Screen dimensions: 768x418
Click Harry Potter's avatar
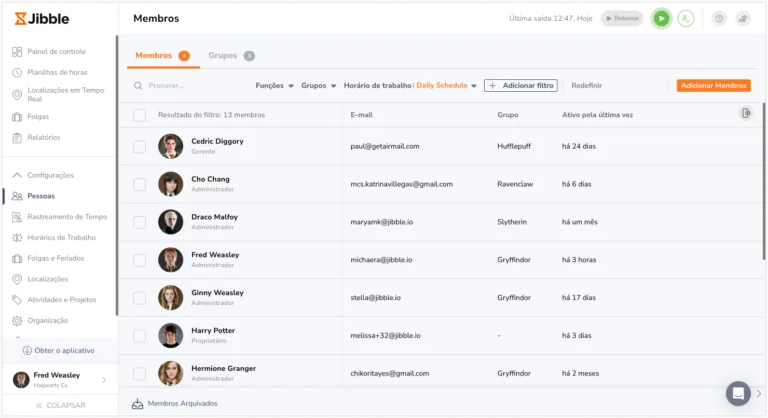pos(170,336)
